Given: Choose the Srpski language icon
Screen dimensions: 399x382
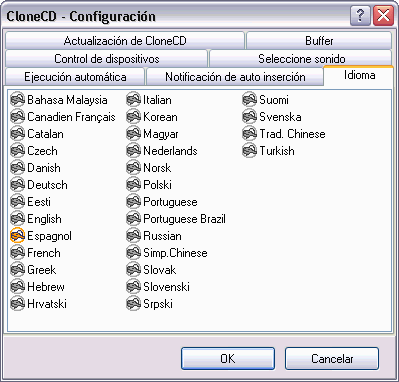Looking at the screenshot, I should pos(133,304).
